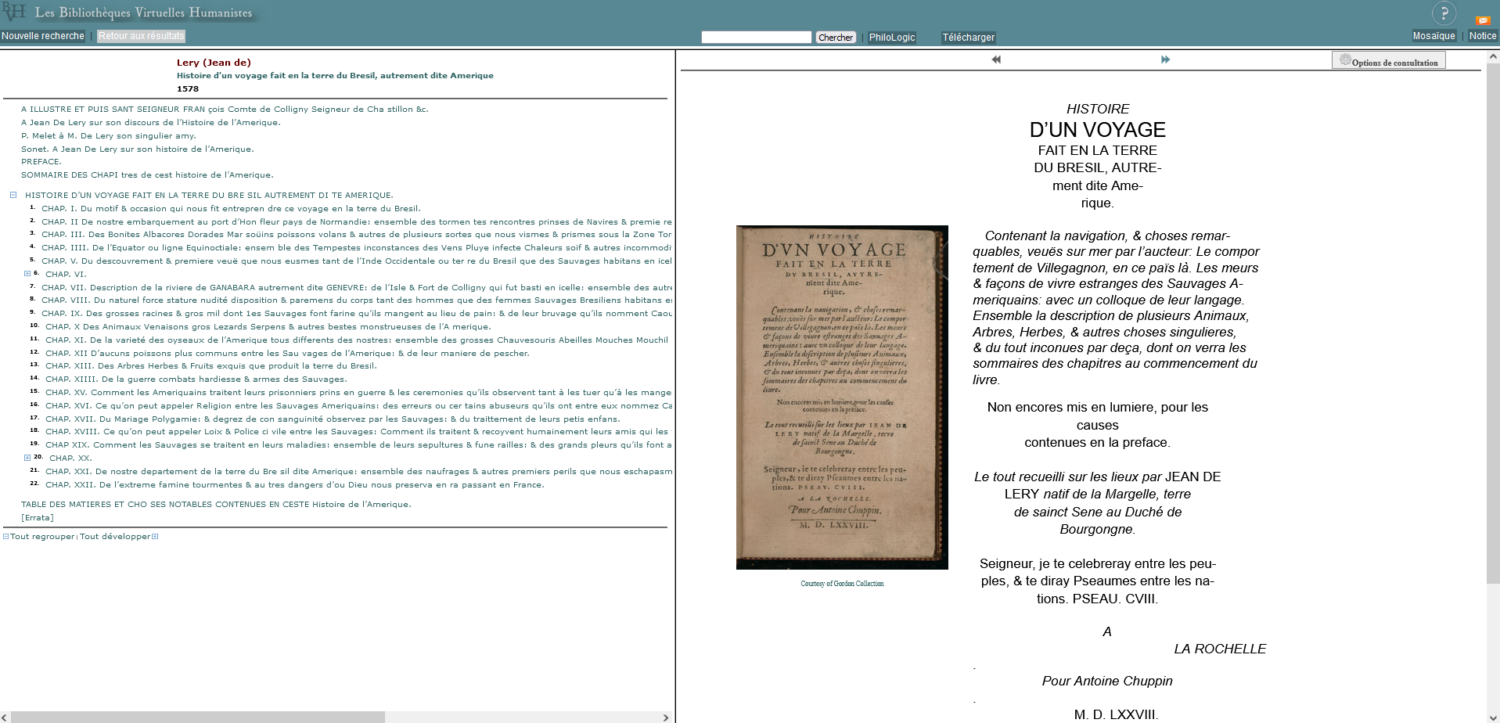Open CHAP. XIII. Des Arbres Herbes & Fruits

click(211, 365)
